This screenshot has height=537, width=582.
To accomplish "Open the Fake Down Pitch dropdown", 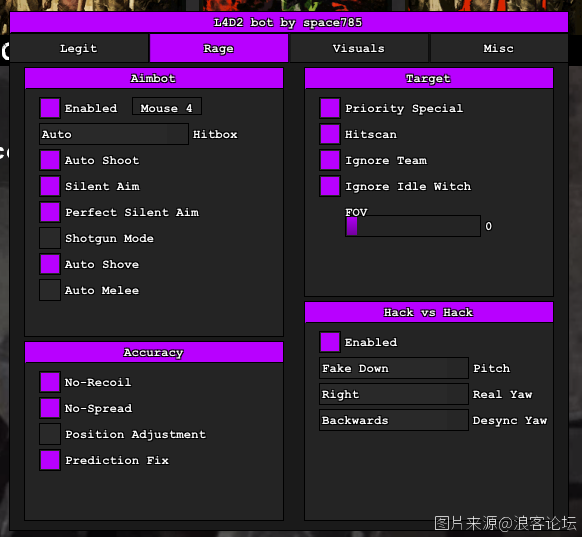I will [394, 368].
